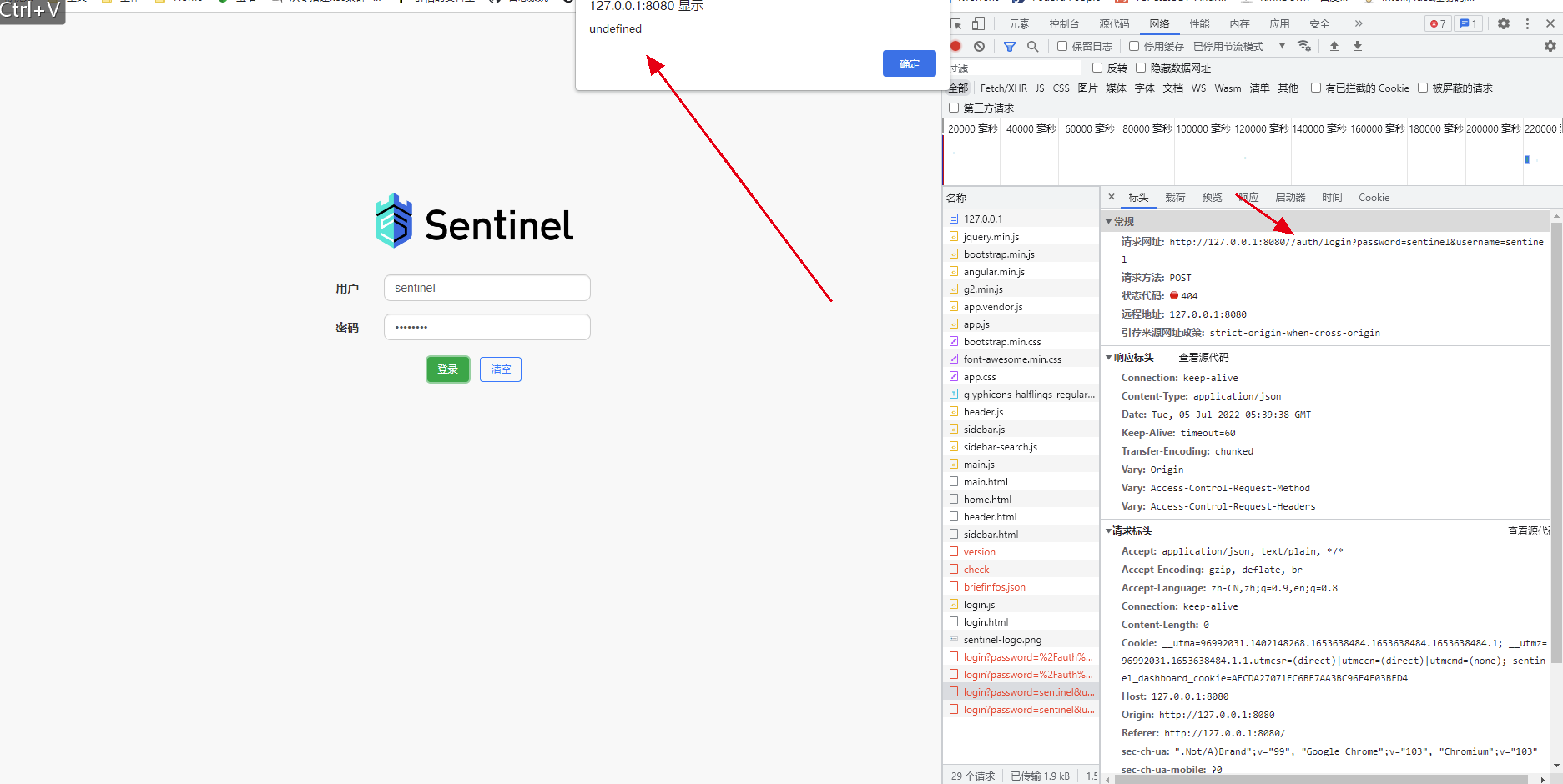Enable the 保留日志 preserve log checkbox

tap(1062, 46)
